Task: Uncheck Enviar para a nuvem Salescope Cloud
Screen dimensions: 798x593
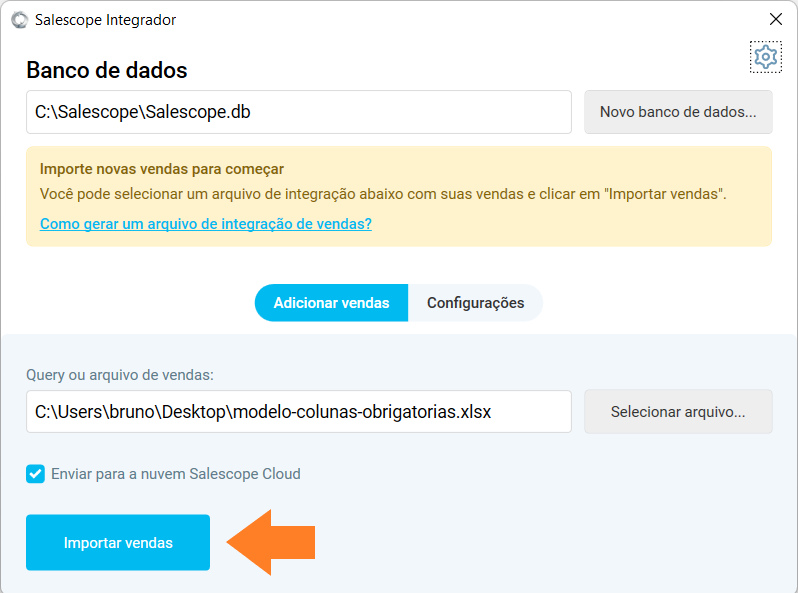Action: point(35,474)
